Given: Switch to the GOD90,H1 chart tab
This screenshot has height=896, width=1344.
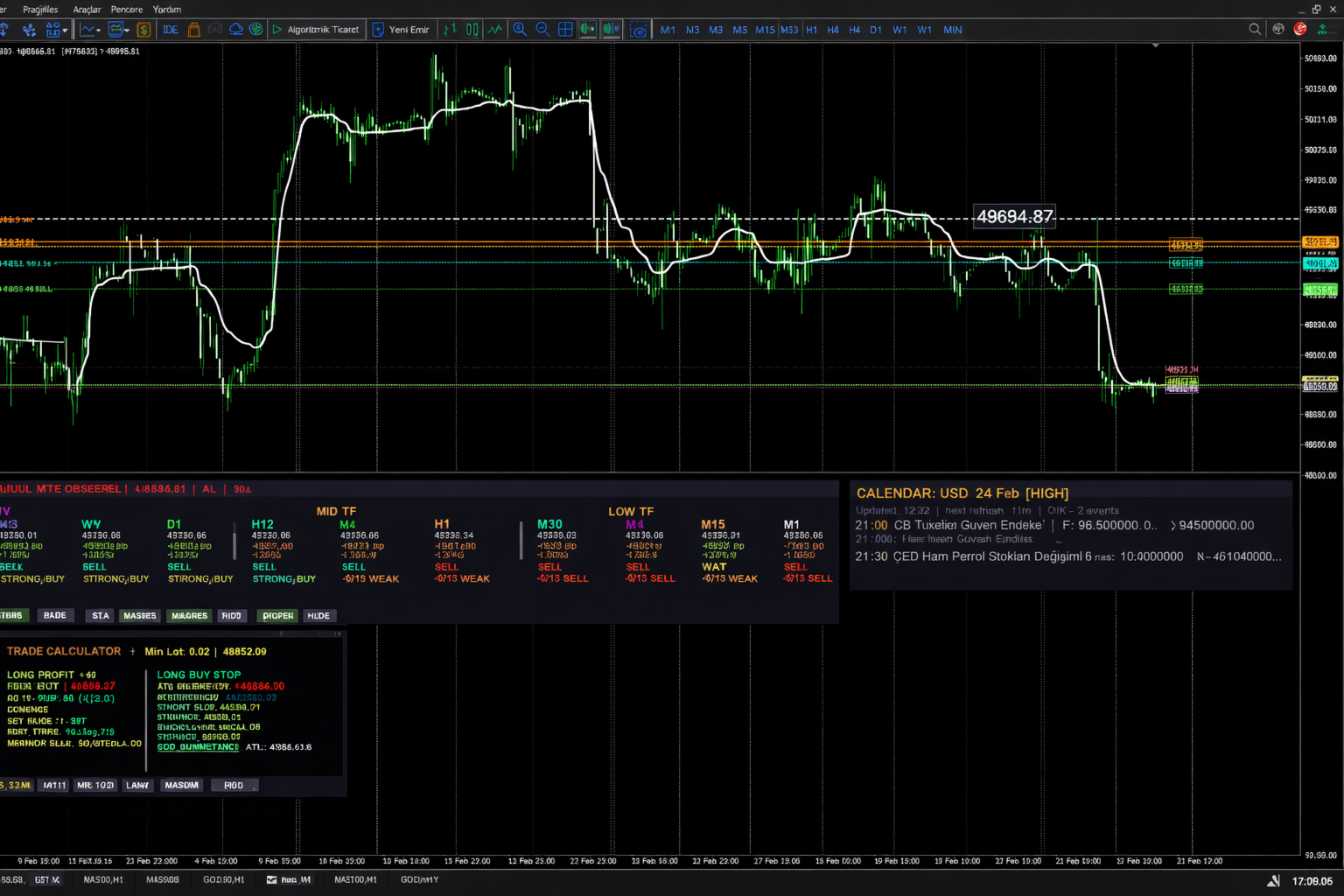Looking at the screenshot, I should (224, 880).
